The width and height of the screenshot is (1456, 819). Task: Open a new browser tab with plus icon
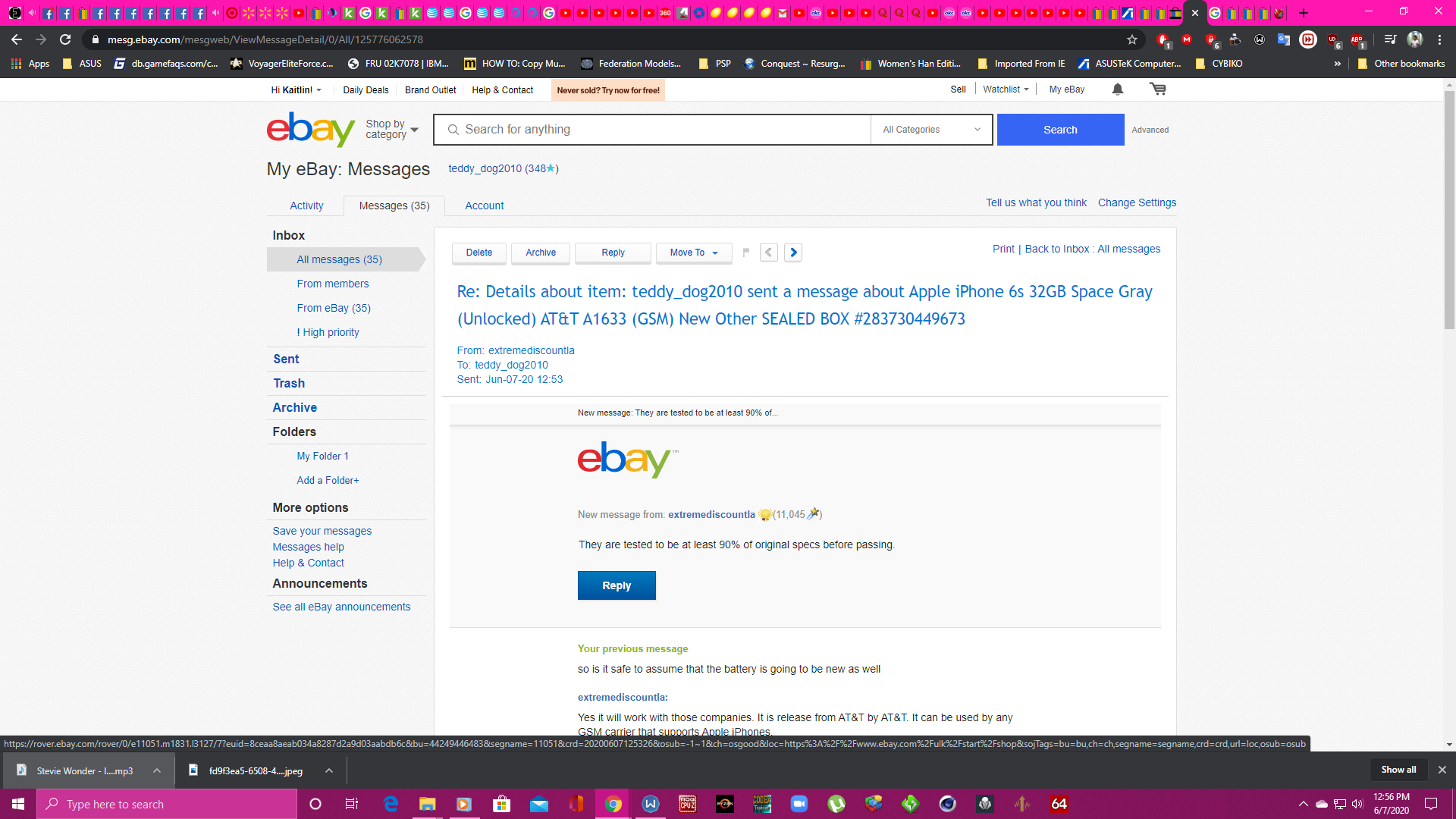(1304, 13)
